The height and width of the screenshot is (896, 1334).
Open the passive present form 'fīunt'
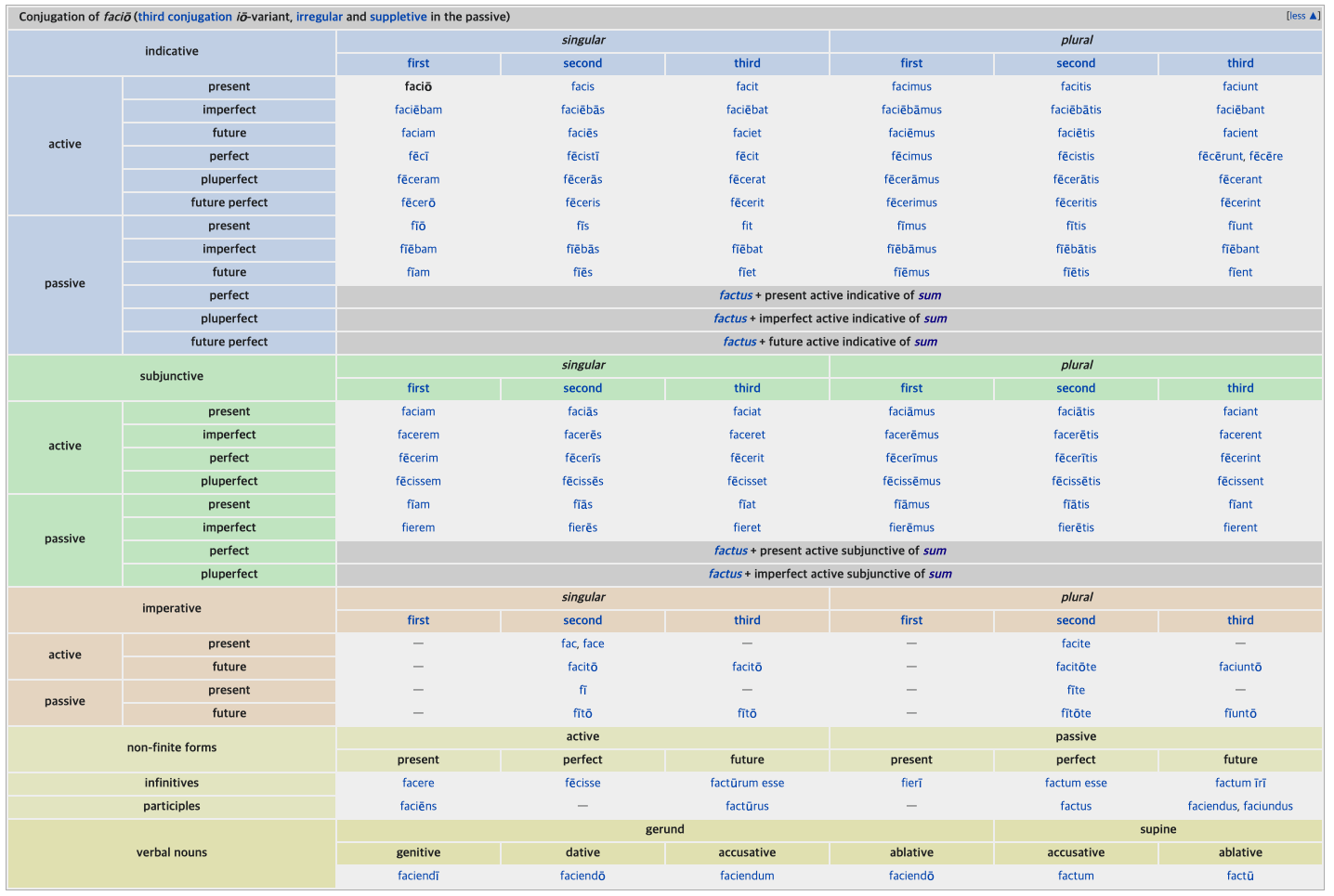click(1240, 226)
